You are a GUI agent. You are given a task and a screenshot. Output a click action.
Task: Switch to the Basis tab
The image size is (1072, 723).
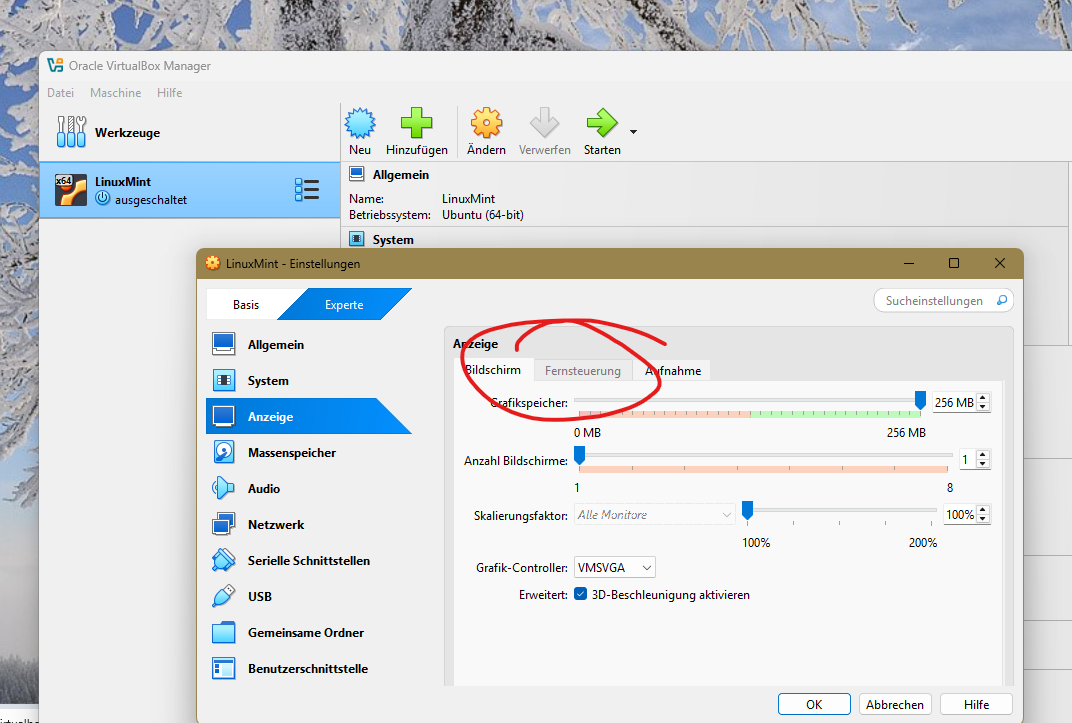[x=245, y=304]
